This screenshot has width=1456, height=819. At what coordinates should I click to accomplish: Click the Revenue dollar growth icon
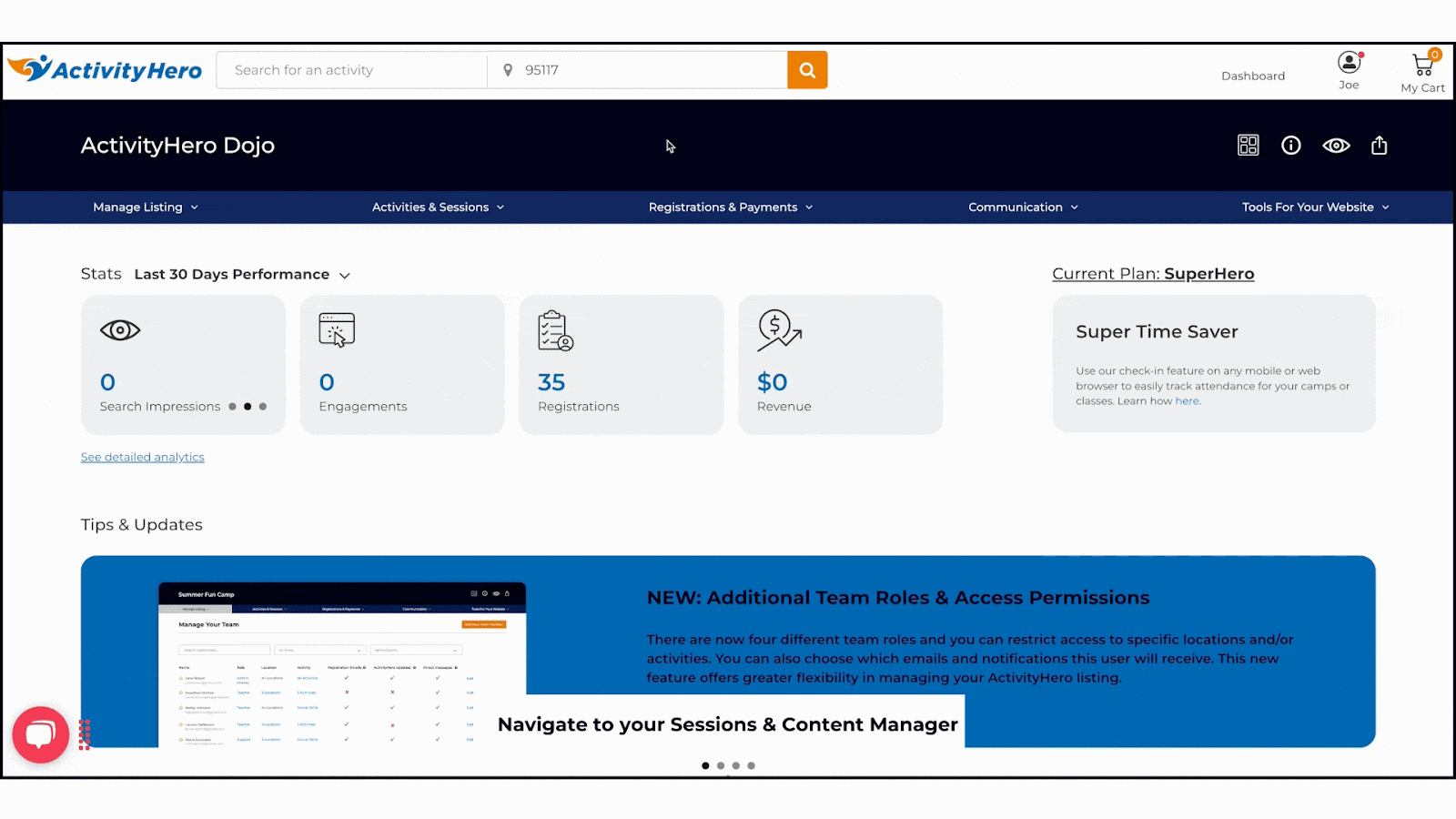779,330
